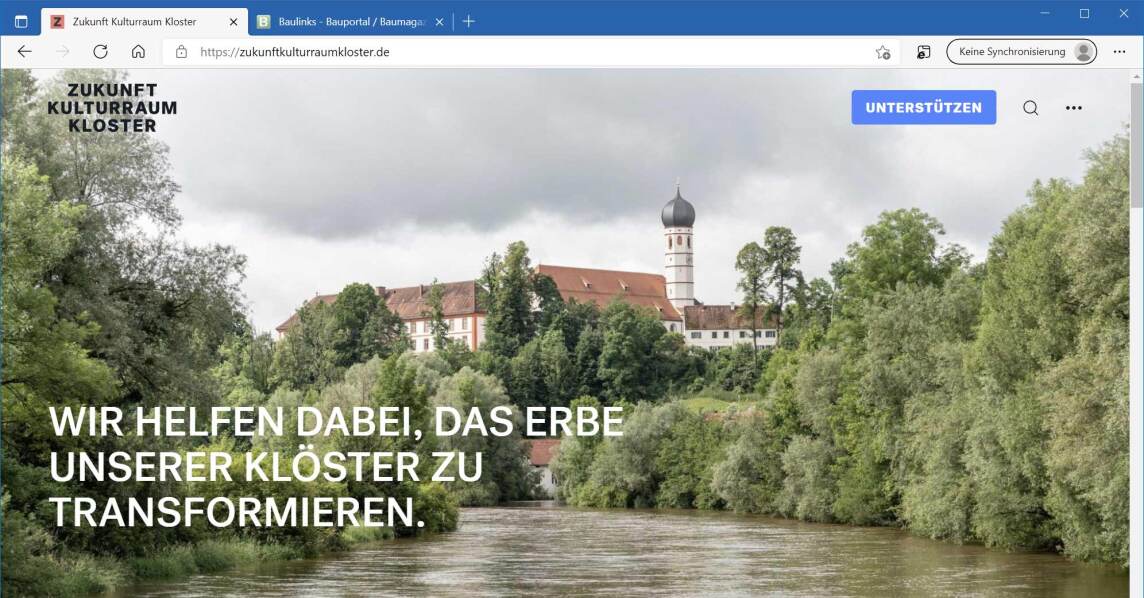Reload the current page
This screenshot has width=1144, height=598.
coord(101,52)
